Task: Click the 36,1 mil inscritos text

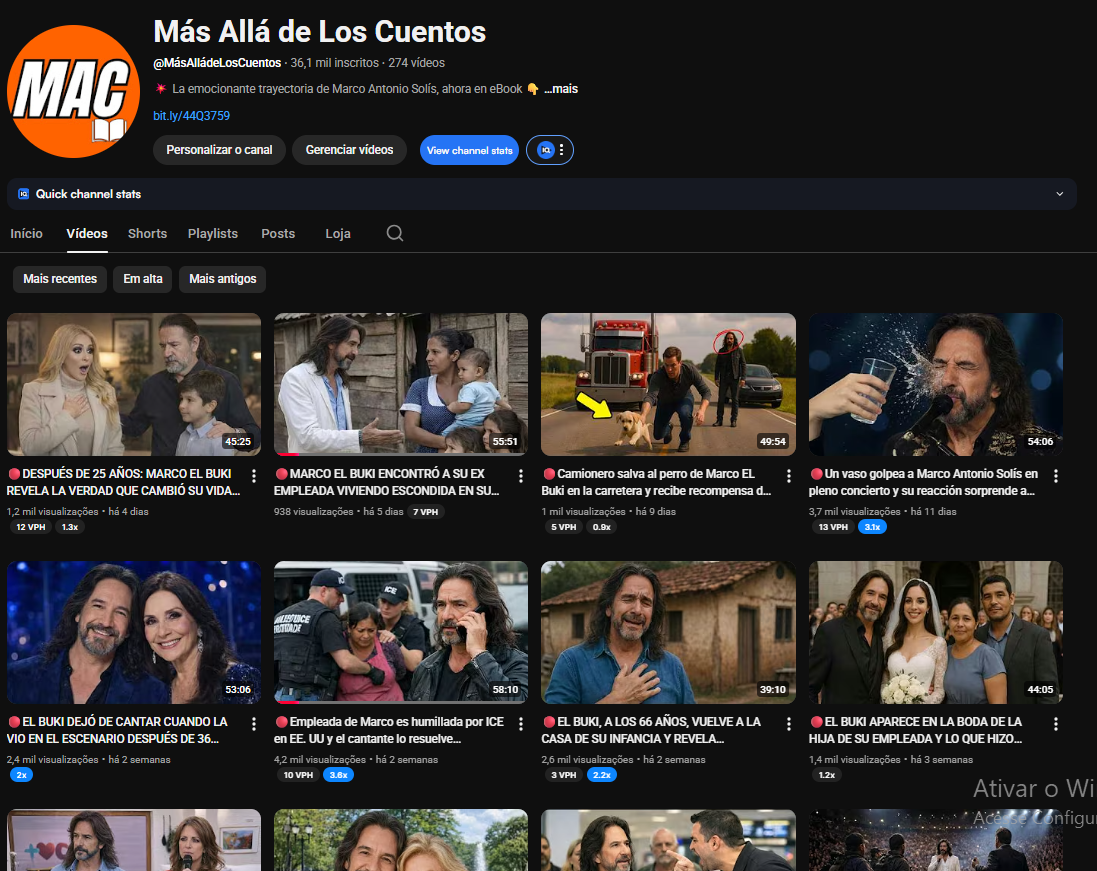Action: coord(334,63)
